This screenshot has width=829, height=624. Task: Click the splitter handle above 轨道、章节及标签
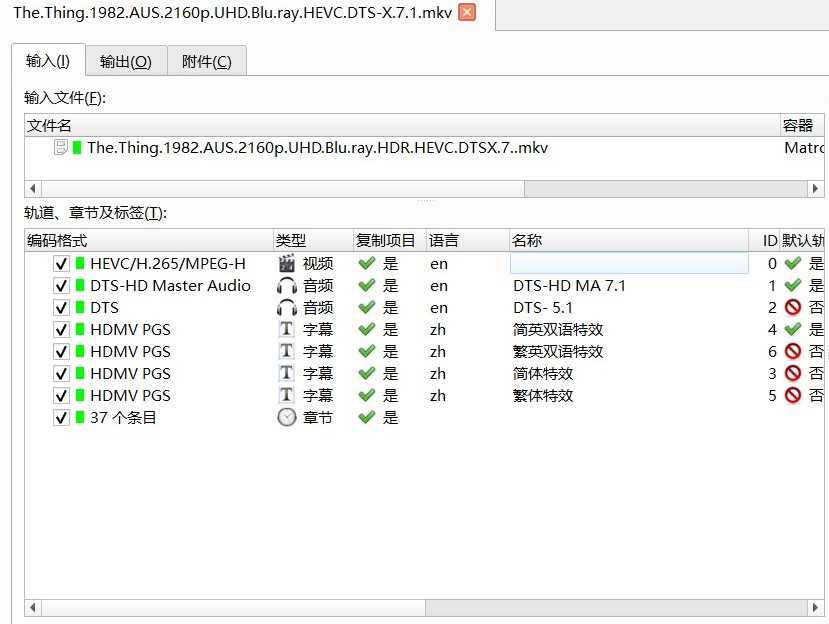426,200
